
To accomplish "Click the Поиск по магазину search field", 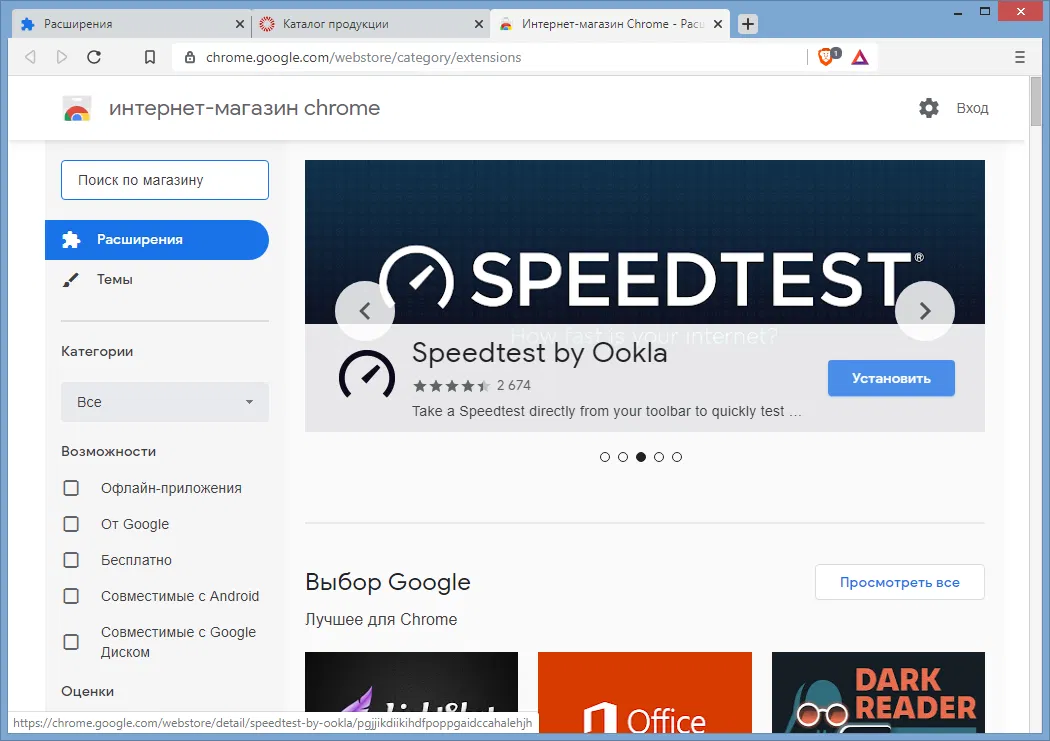I will tap(165, 180).
